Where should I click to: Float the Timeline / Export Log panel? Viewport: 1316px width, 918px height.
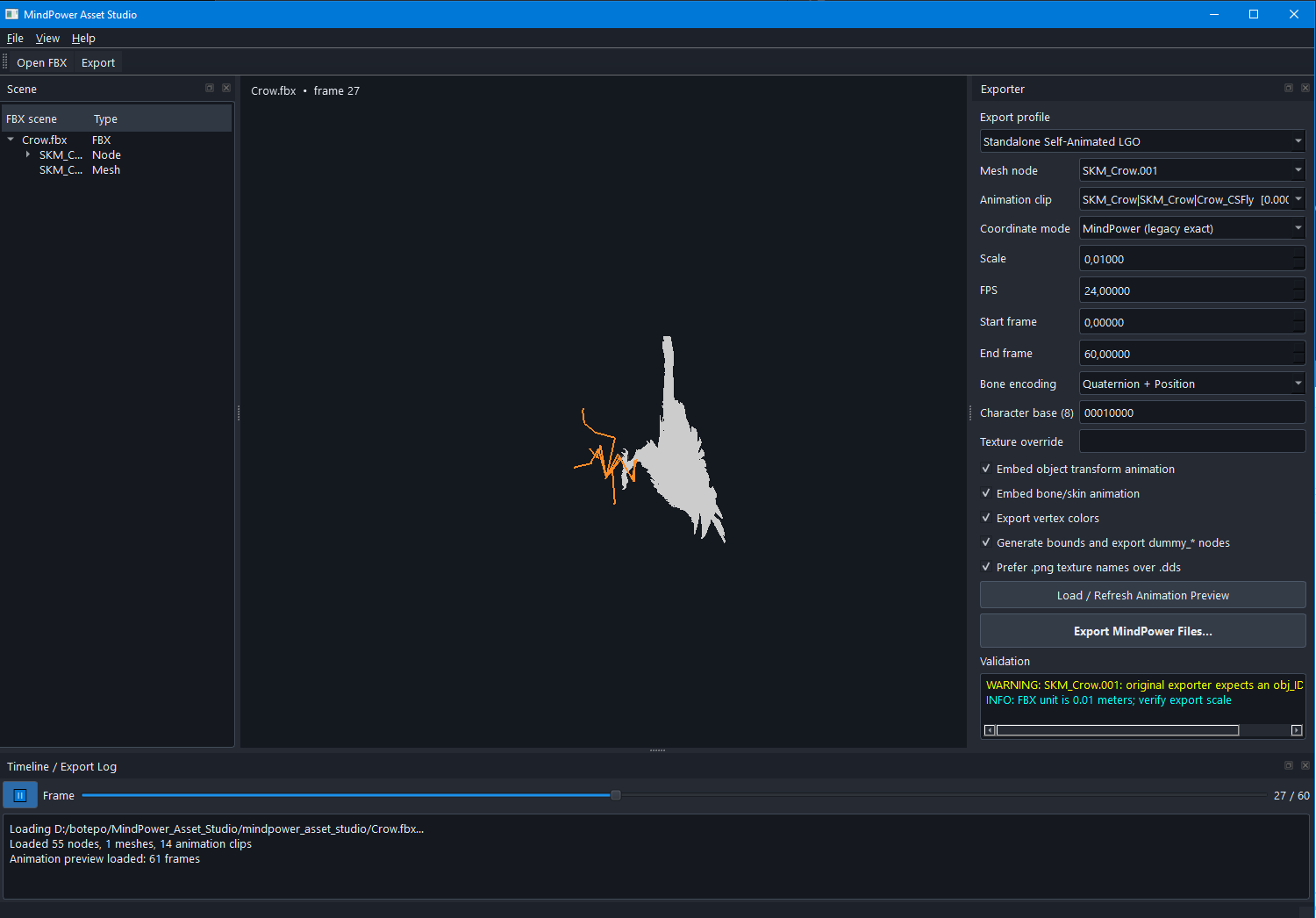point(1289,765)
